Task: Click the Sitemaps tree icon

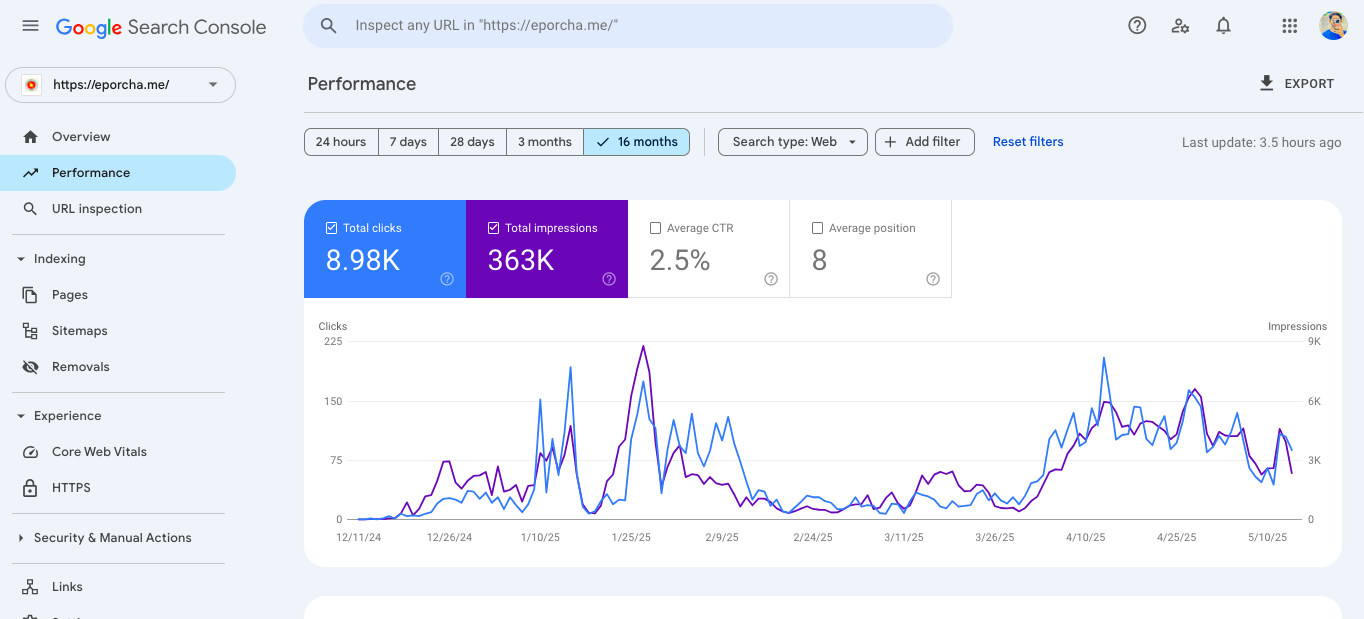Action: 31,331
